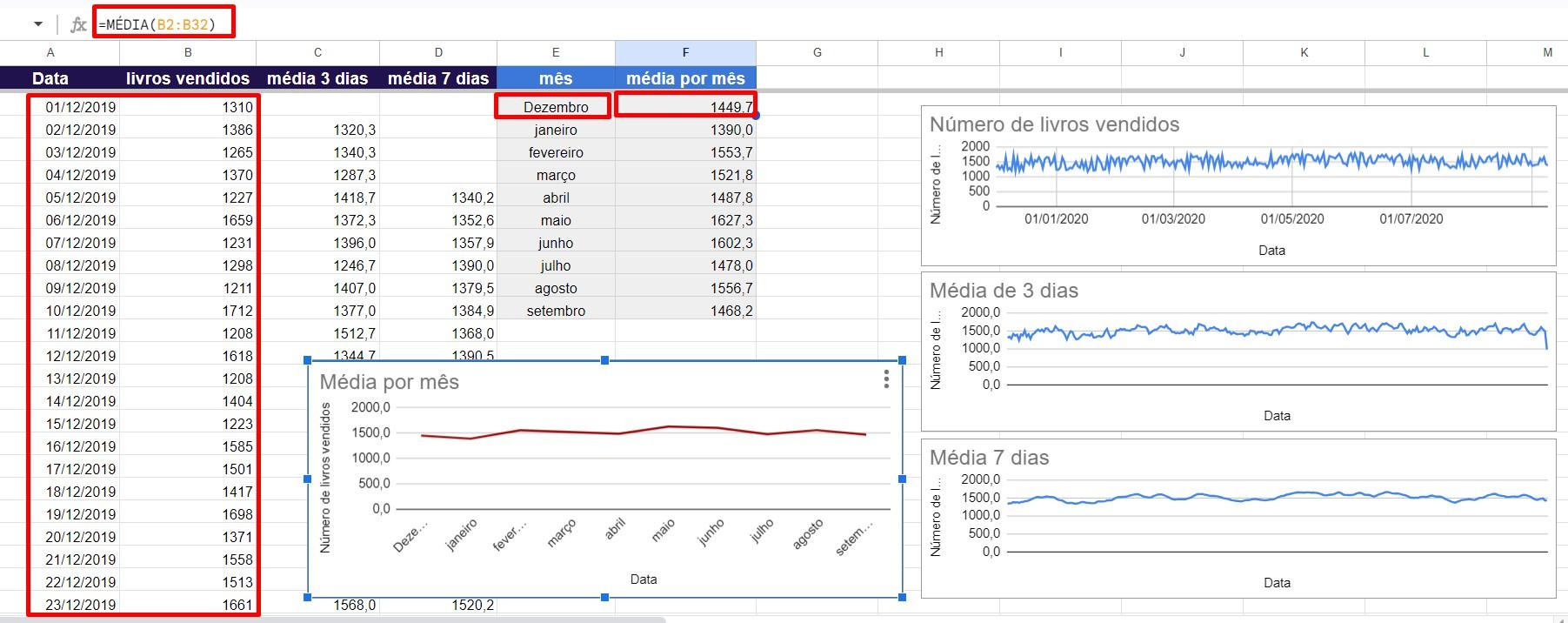
Task: Select the cell with value 1520,2
Action: pyautogui.click(x=438, y=605)
